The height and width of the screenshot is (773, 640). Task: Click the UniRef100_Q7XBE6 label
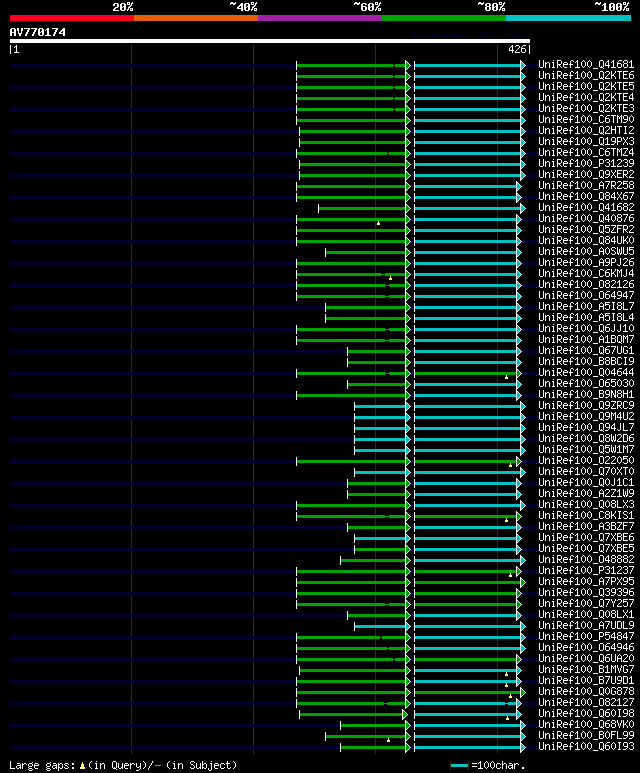(586, 538)
